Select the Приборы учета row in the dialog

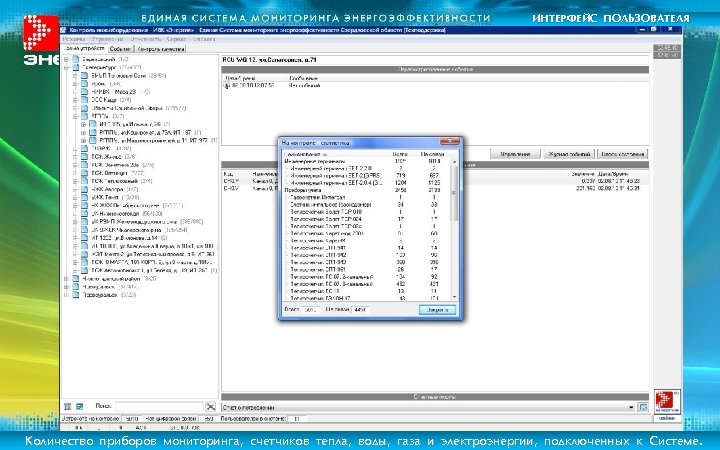pos(366,190)
